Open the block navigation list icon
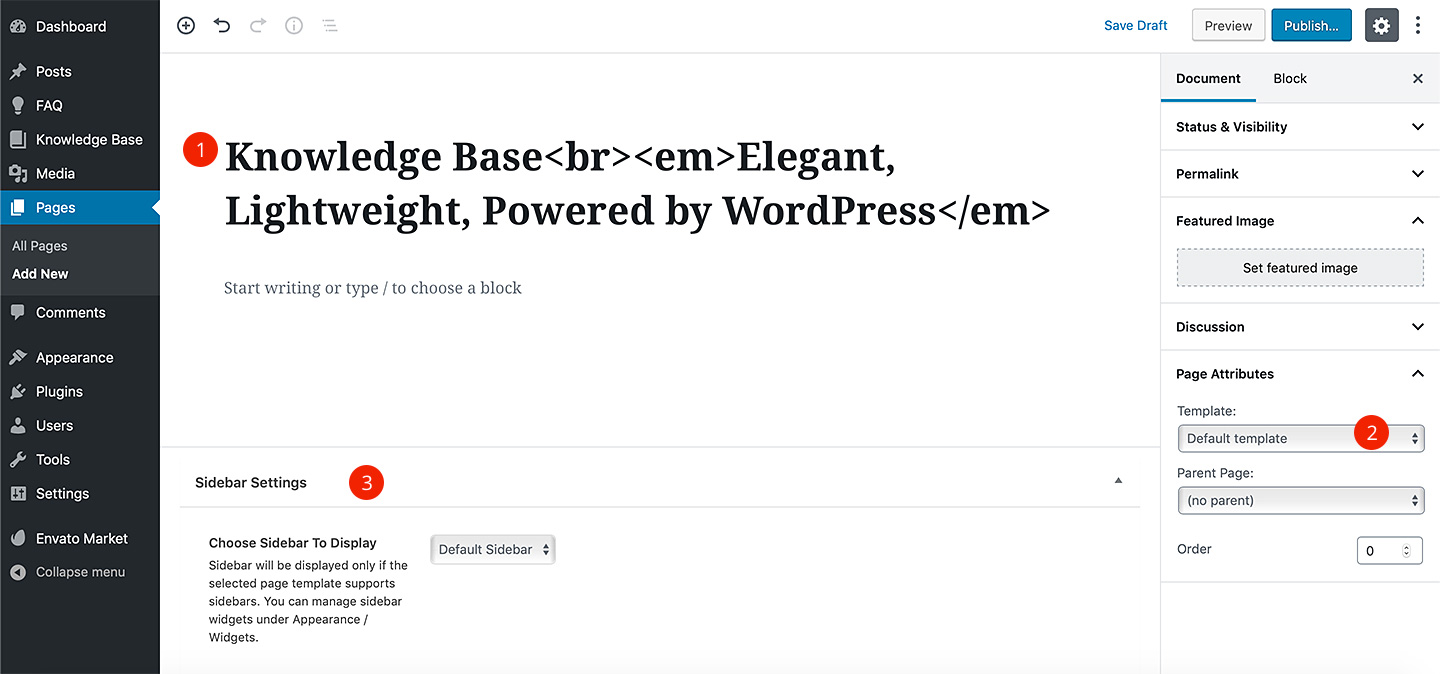 329,26
